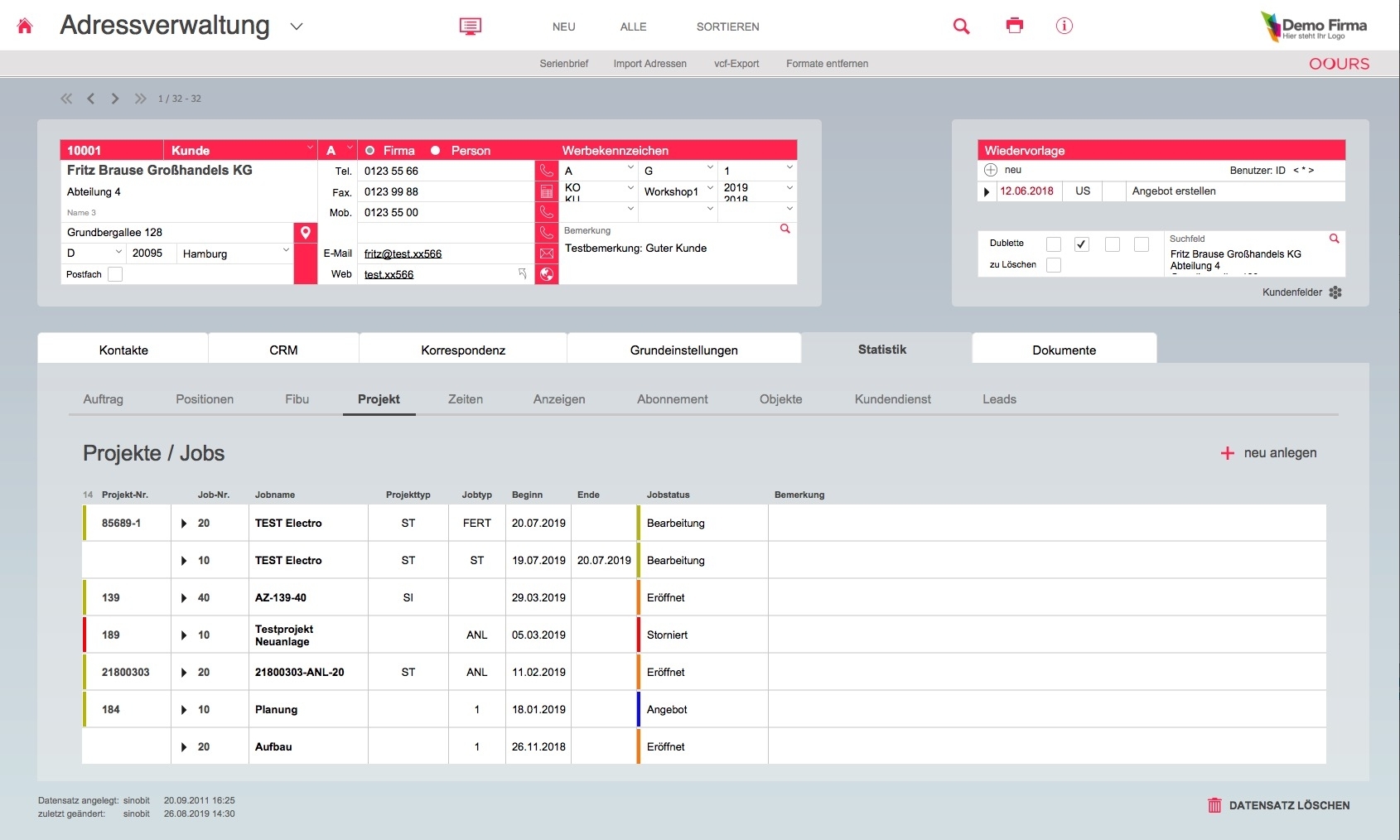Click Import Adressen
1400x840 pixels.
click(650, 64)
